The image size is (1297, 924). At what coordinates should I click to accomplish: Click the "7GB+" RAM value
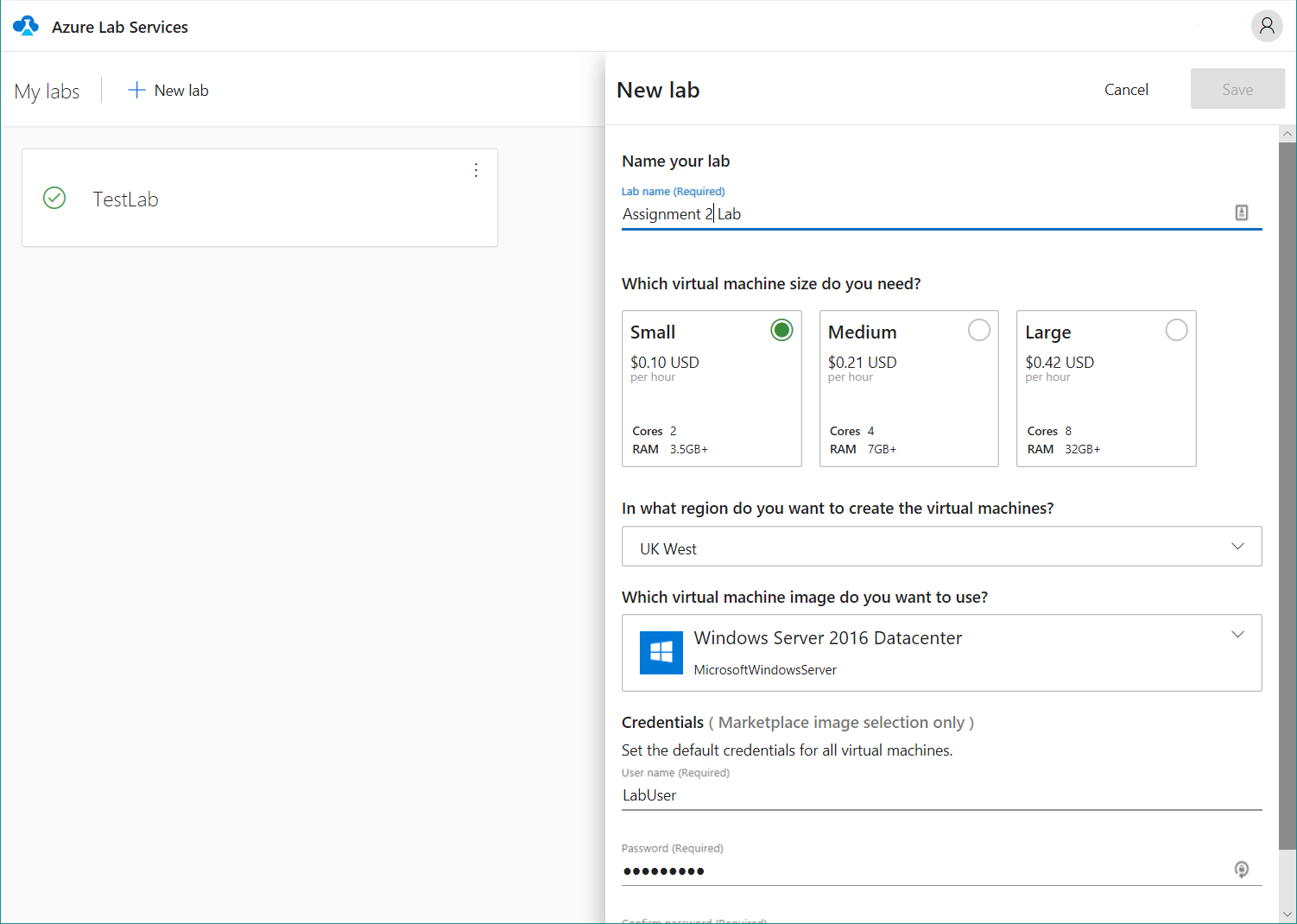(x=882, y=449)
